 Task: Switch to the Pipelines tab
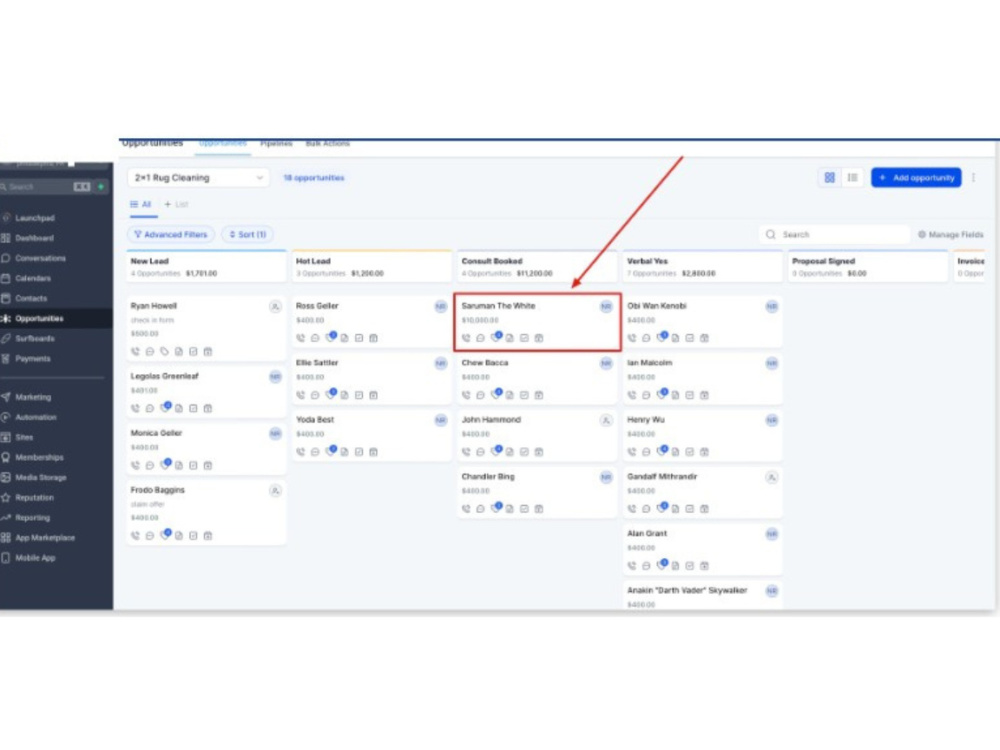point(276,143)
